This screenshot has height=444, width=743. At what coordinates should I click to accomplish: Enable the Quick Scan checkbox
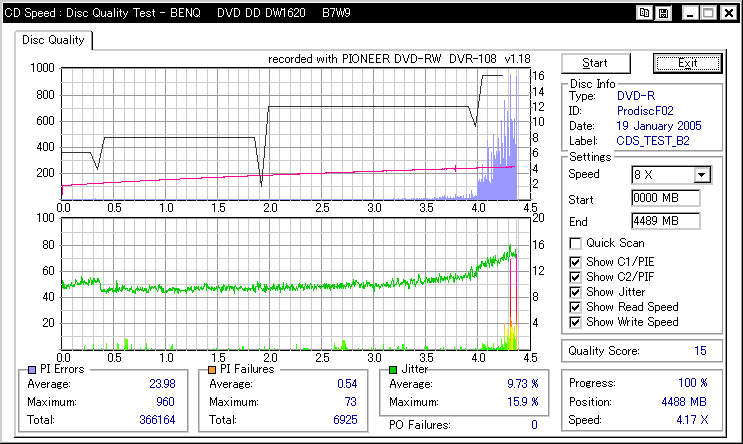(575, 243)
